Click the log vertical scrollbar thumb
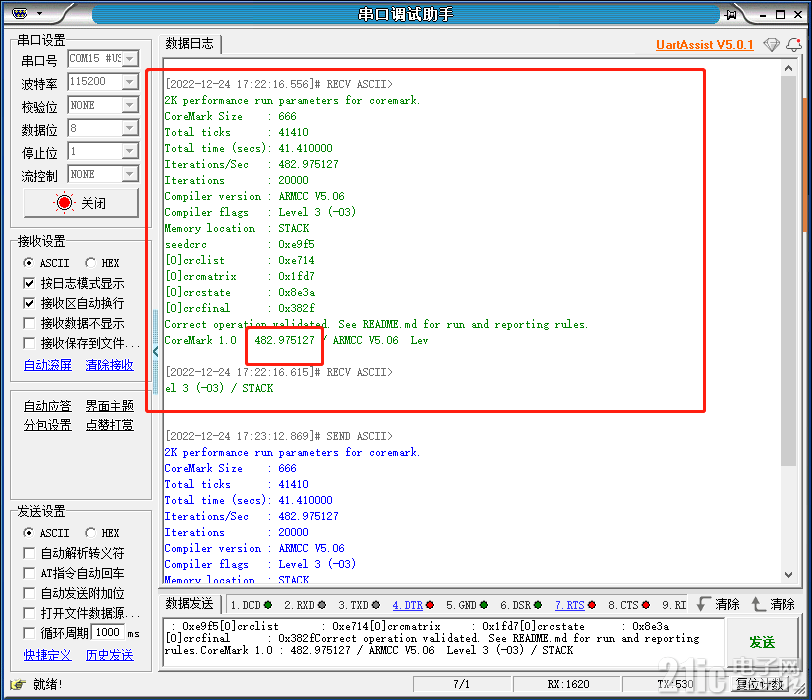This screenshot has width=812, height=700. point(788,270)
